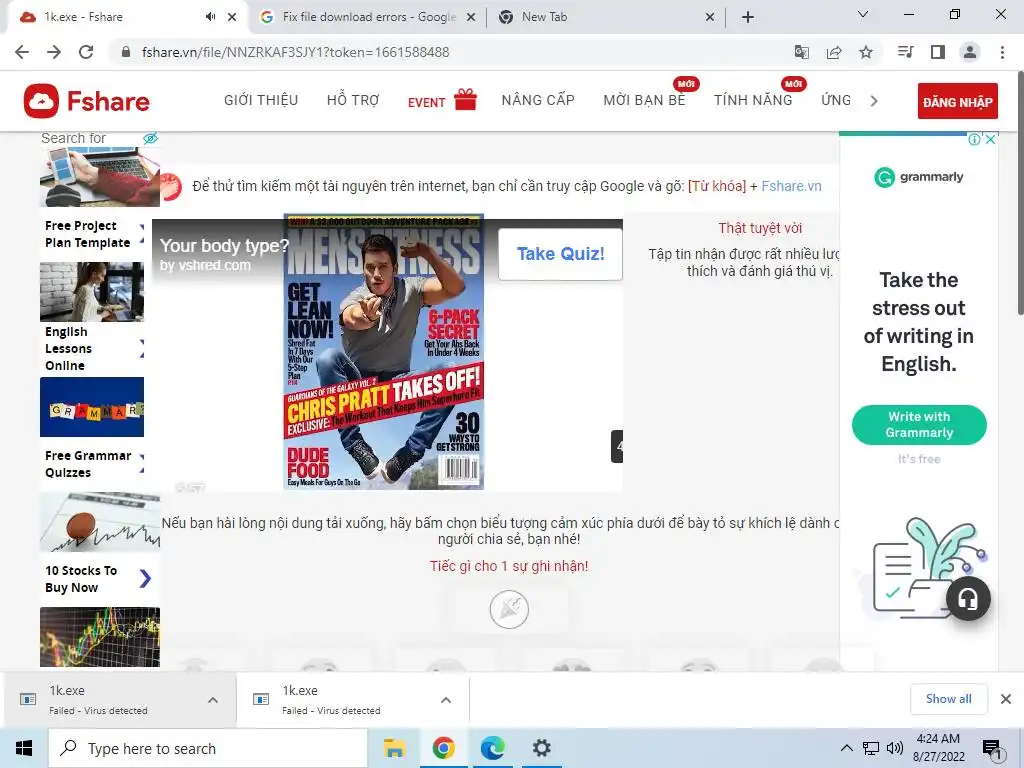Open Free Grammar Quizzes ad link
Image resolution: width=1024 pixels, height=768 pixels.
[x=88, y=464]
